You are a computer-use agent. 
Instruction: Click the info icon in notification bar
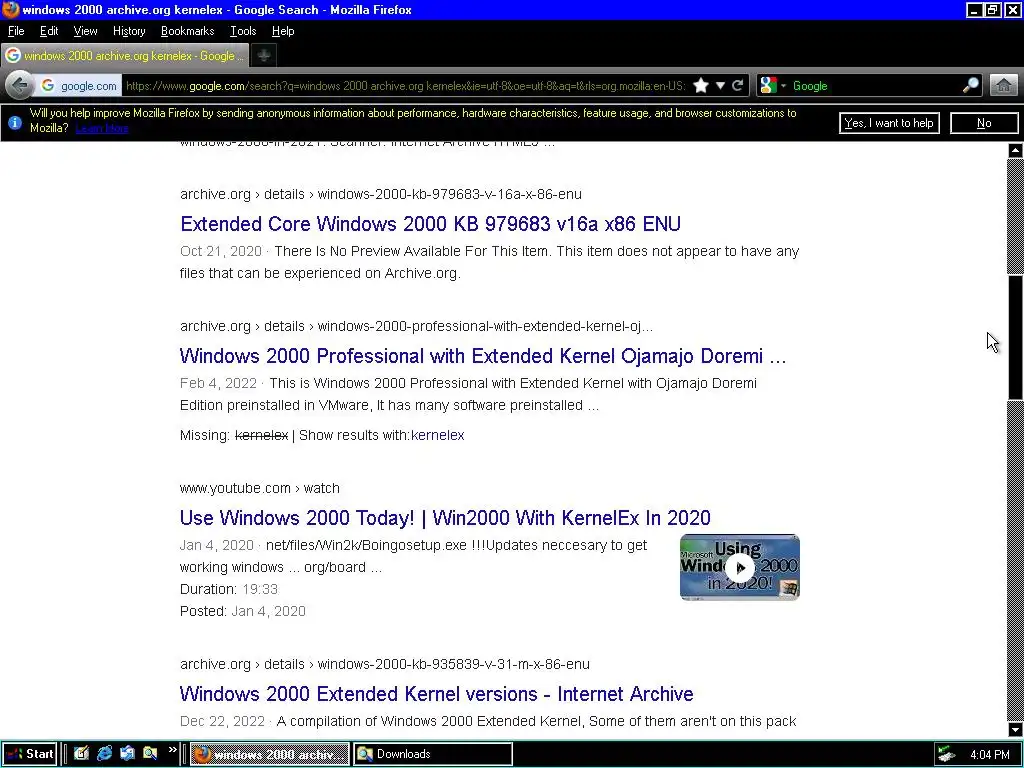click(x=14, y=122)
